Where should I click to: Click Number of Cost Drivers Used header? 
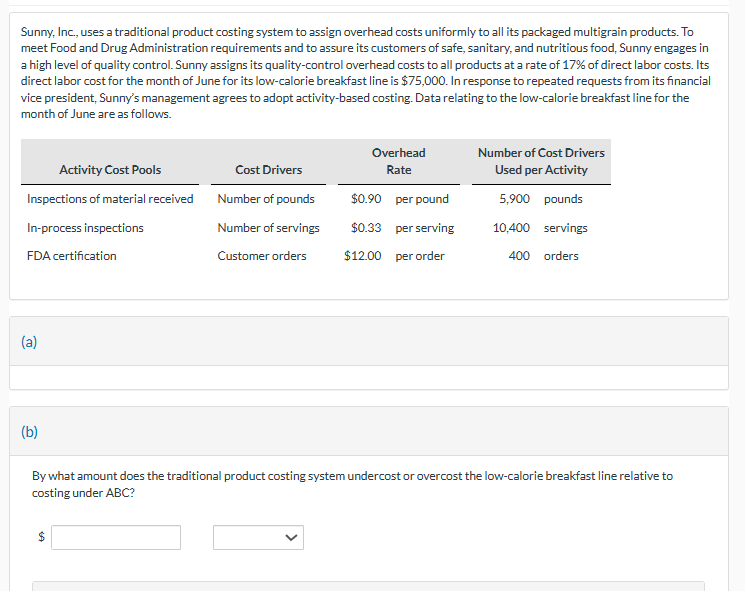[541, 161]
